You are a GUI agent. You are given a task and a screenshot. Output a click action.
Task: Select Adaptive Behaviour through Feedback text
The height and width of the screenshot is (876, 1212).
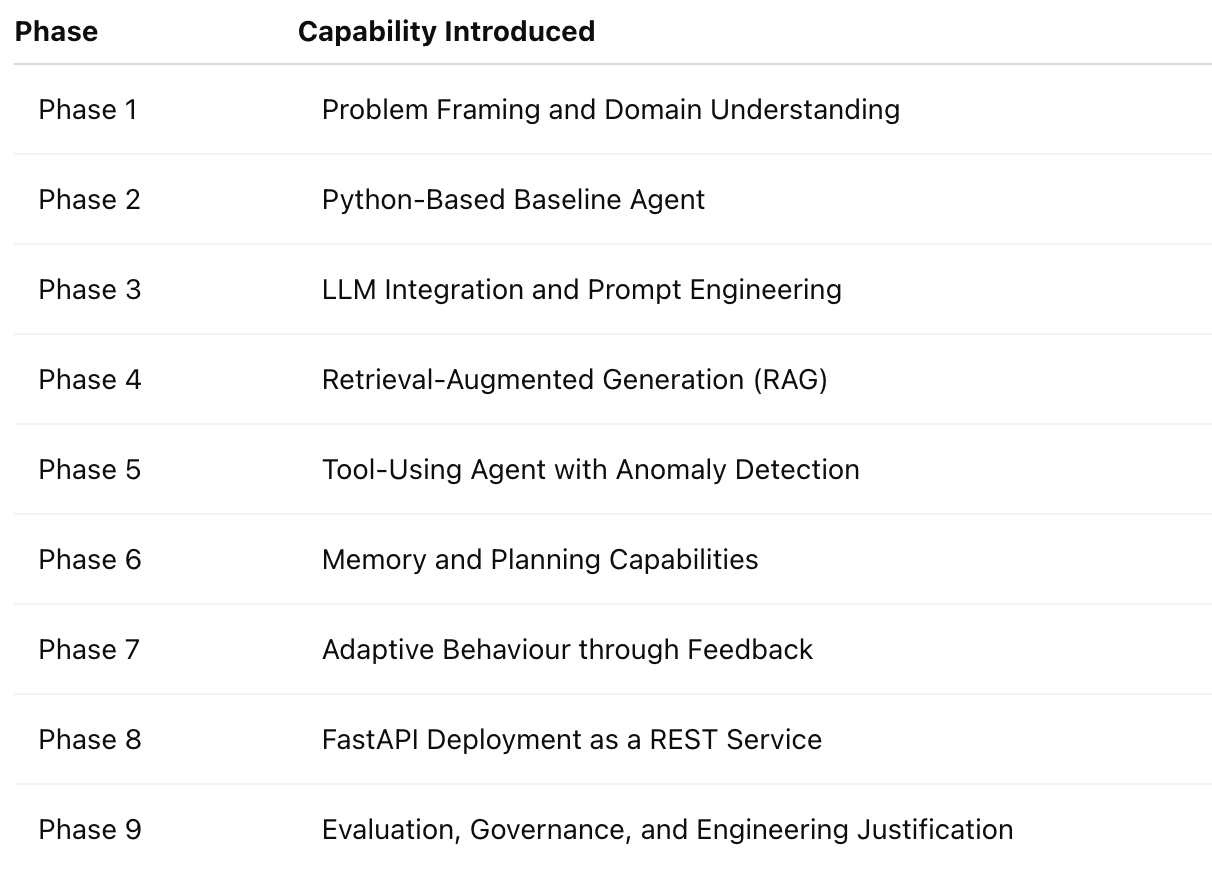(x=567, y=650)
